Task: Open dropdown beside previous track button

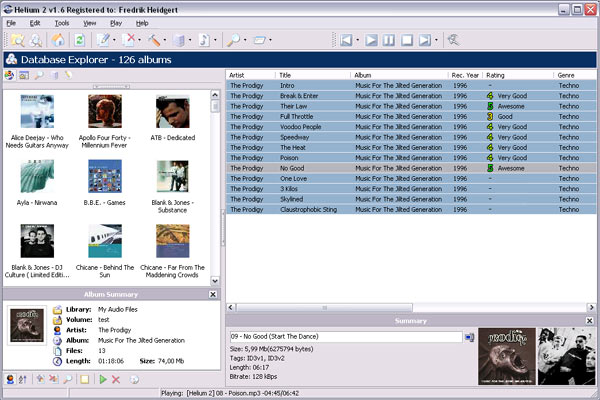Action: pyautogui.click(x=357, y=40)
